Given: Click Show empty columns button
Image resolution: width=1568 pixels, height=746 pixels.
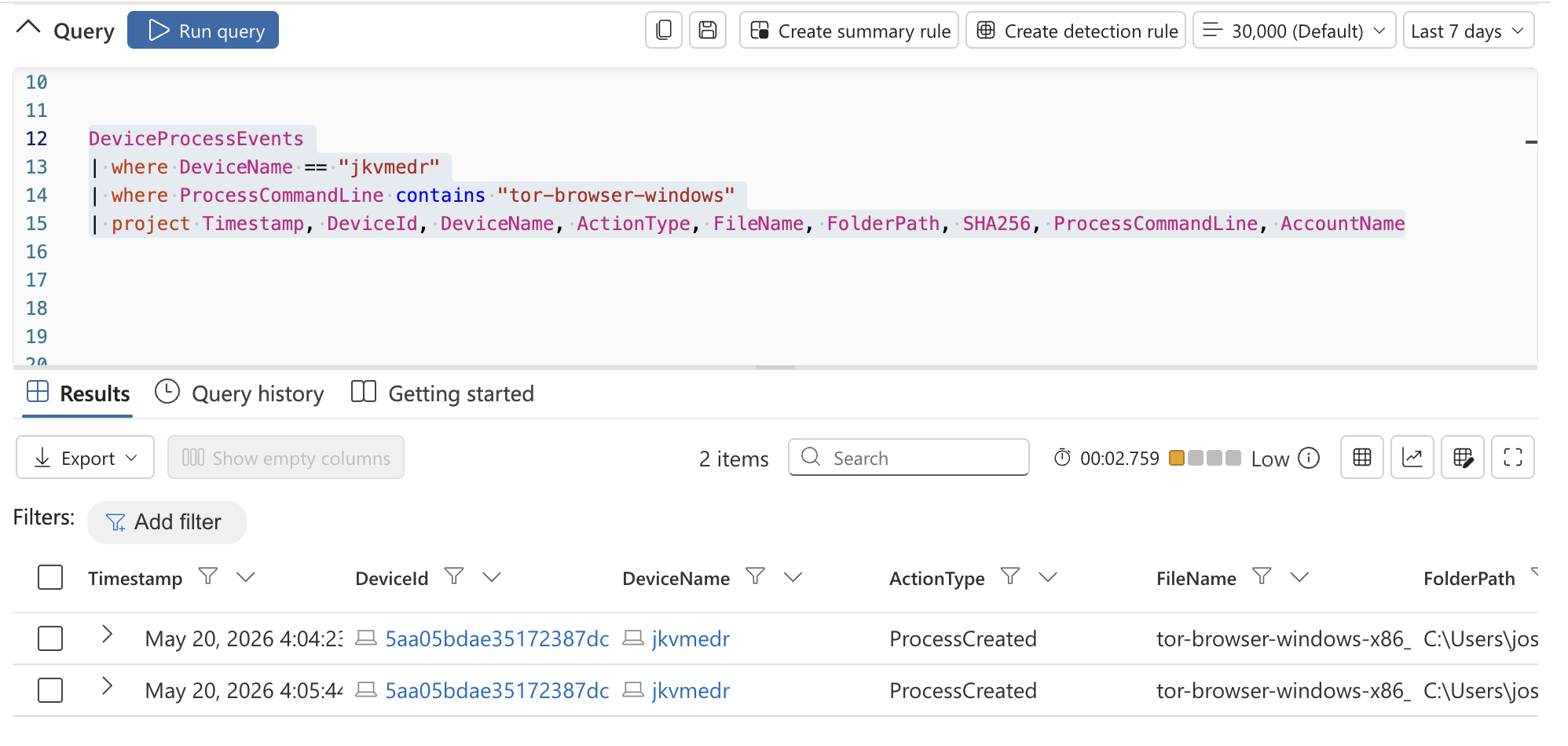Looking at the screenshot, I should 286,458.
